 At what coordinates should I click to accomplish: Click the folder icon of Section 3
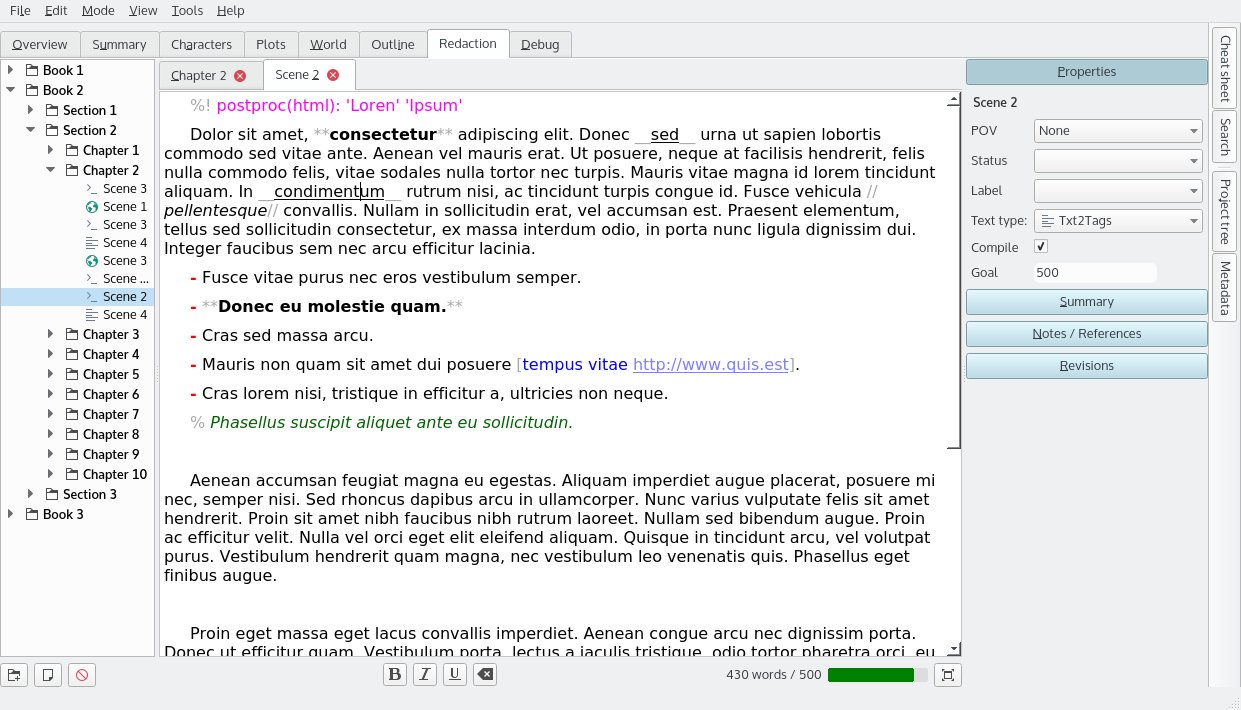coord(51,495)
